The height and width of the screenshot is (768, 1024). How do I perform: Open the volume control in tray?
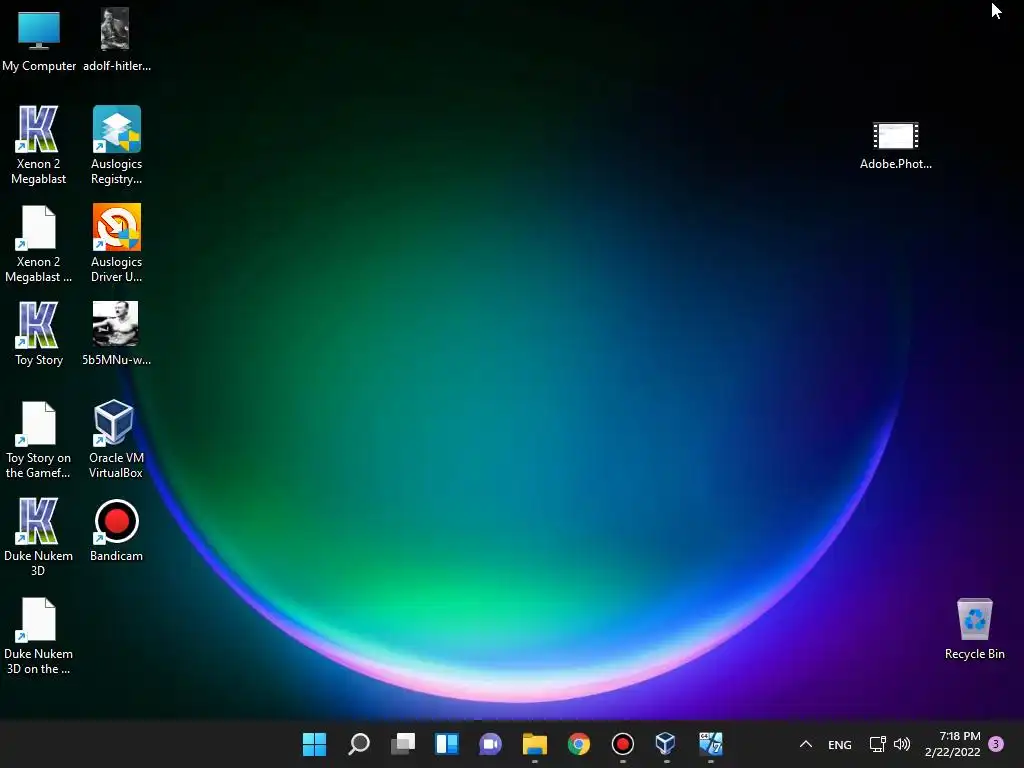pyautogui.click(x=902, y=744)
